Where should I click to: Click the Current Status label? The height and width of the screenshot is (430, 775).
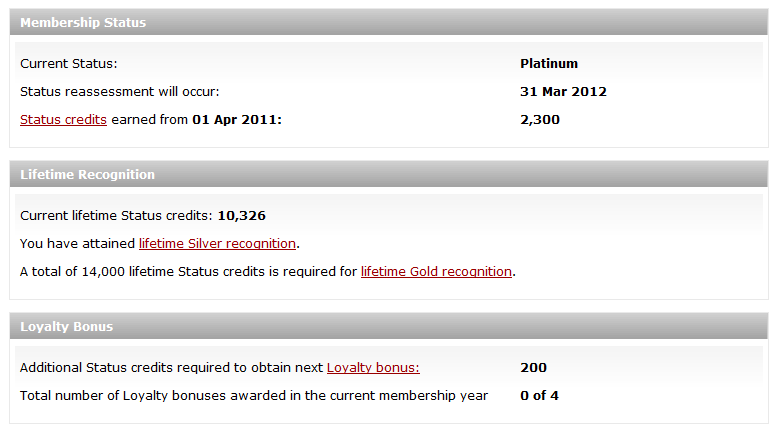click(69, 64)
